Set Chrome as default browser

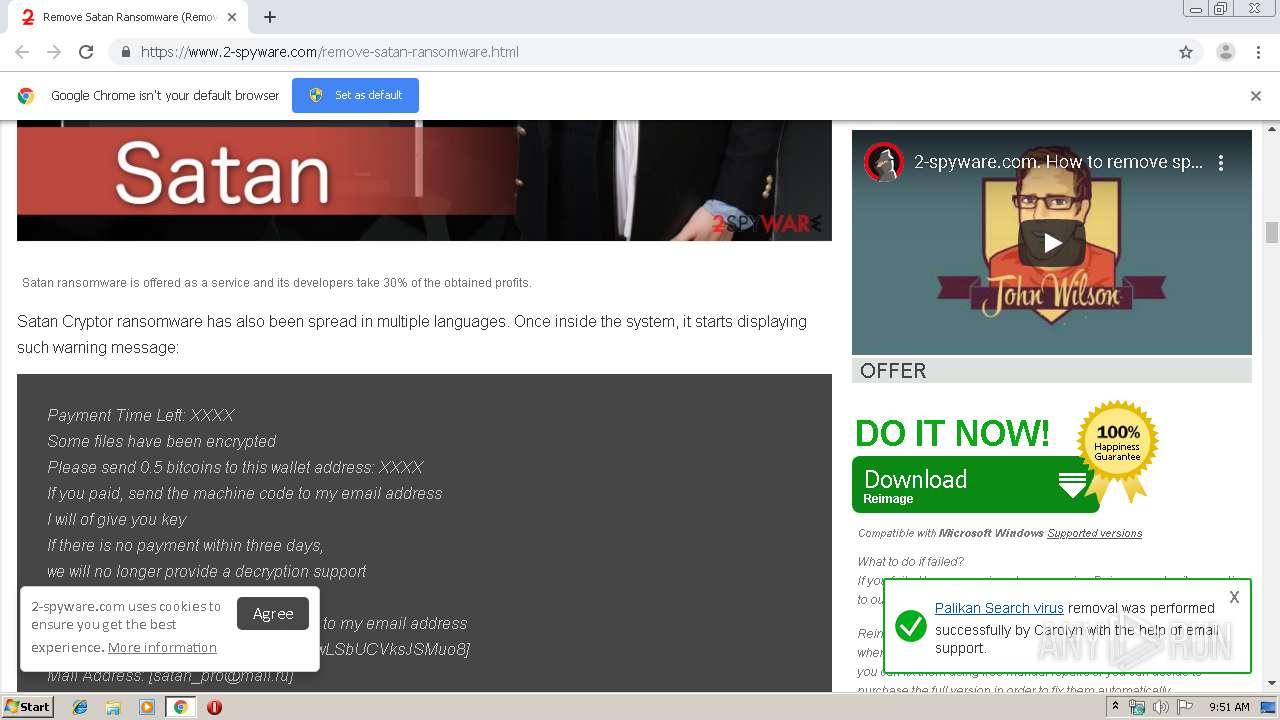pyautogui.click(x=355, y=95)
